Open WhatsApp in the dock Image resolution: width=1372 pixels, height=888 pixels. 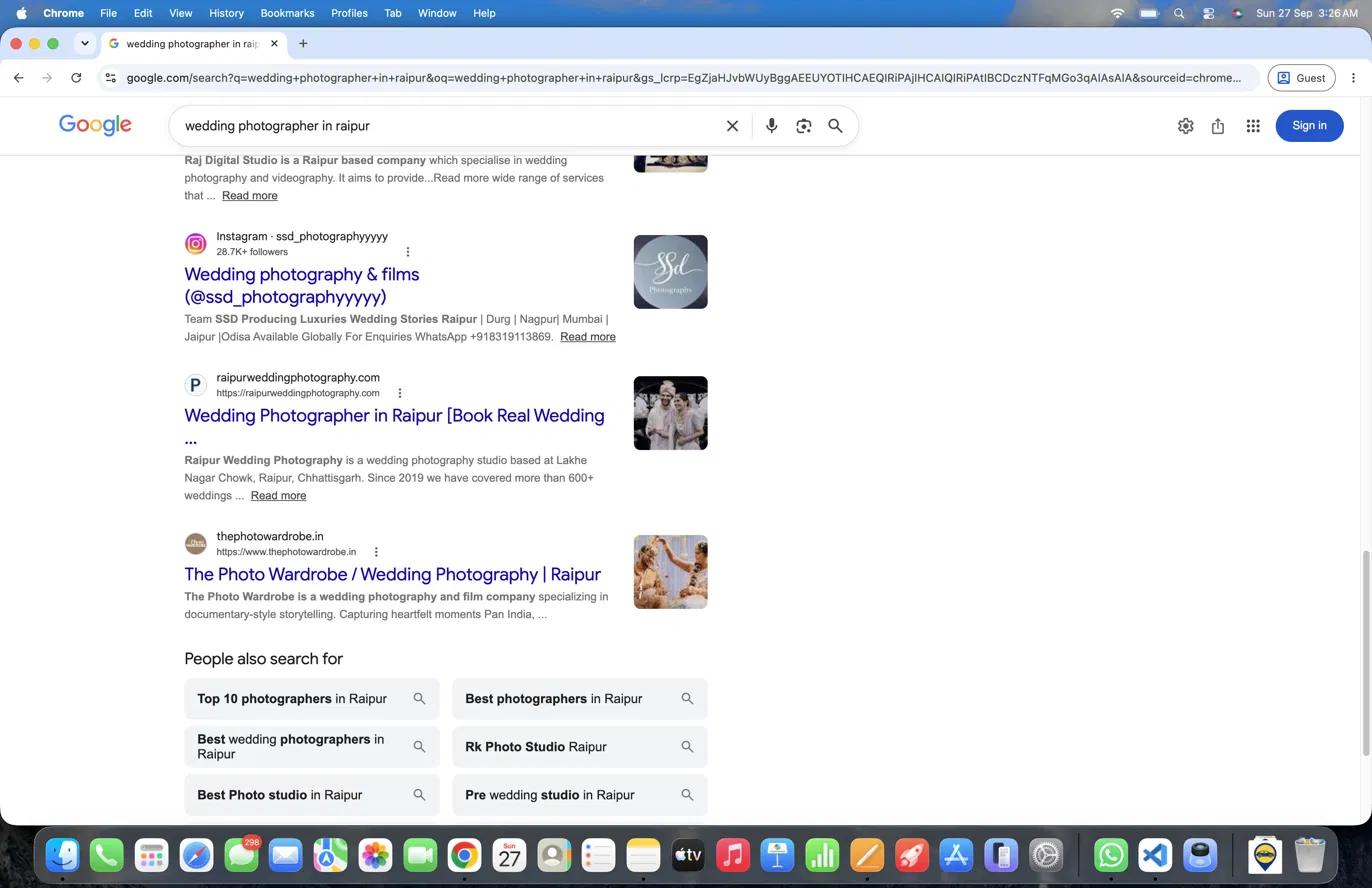1111,855
